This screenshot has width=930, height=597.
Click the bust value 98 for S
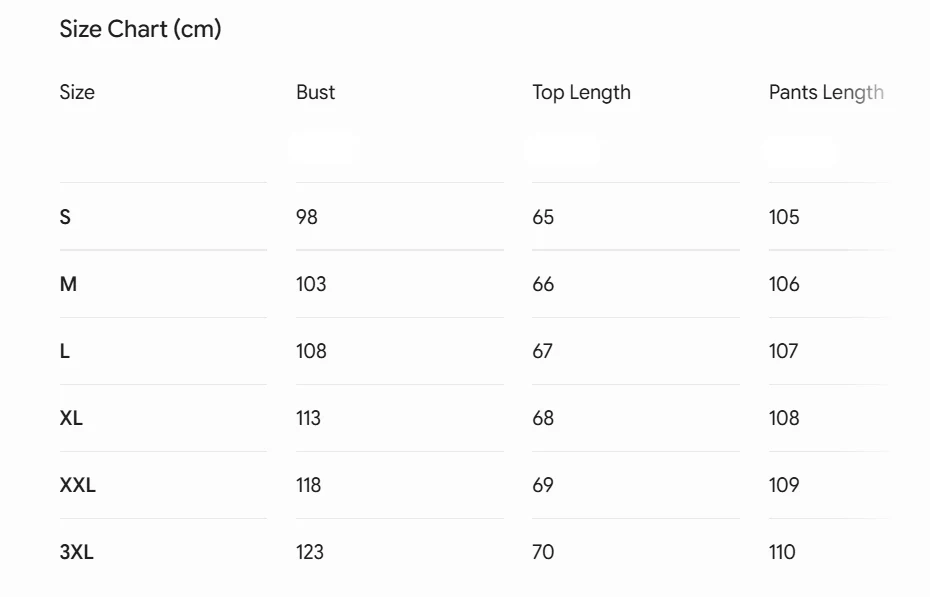(x=307, y=217)
